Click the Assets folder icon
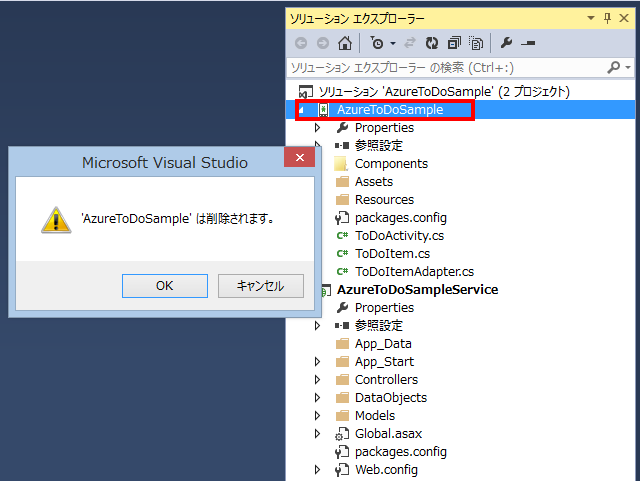 click(342, 182)
